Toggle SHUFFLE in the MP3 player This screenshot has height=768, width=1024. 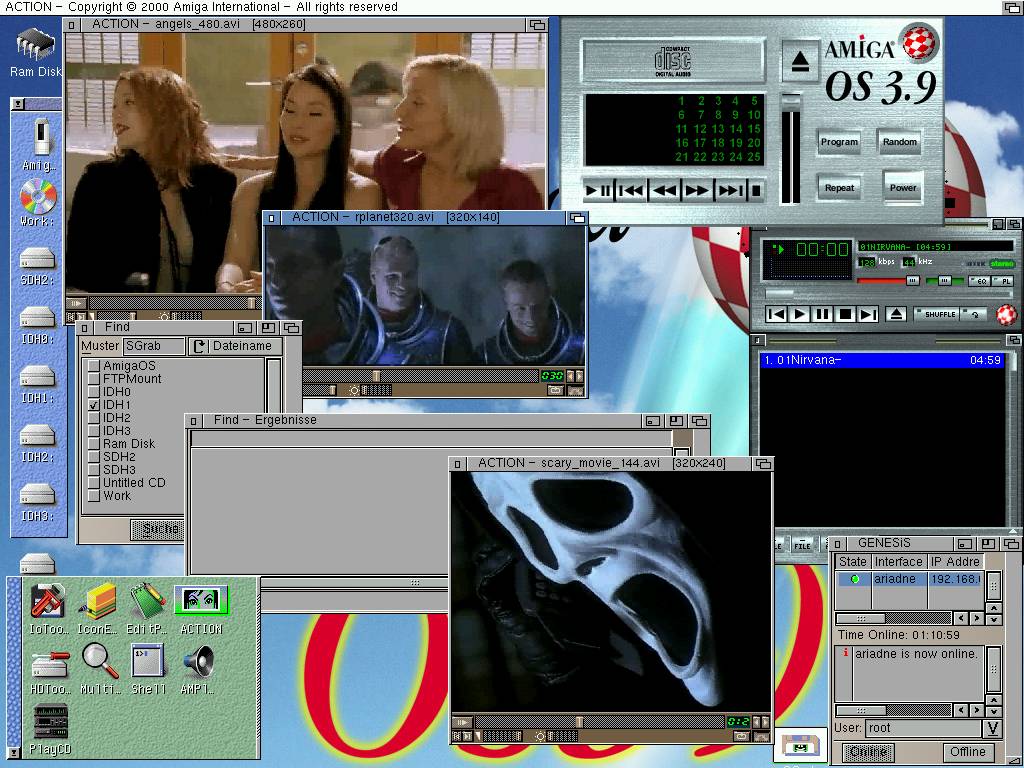(938, 314)
